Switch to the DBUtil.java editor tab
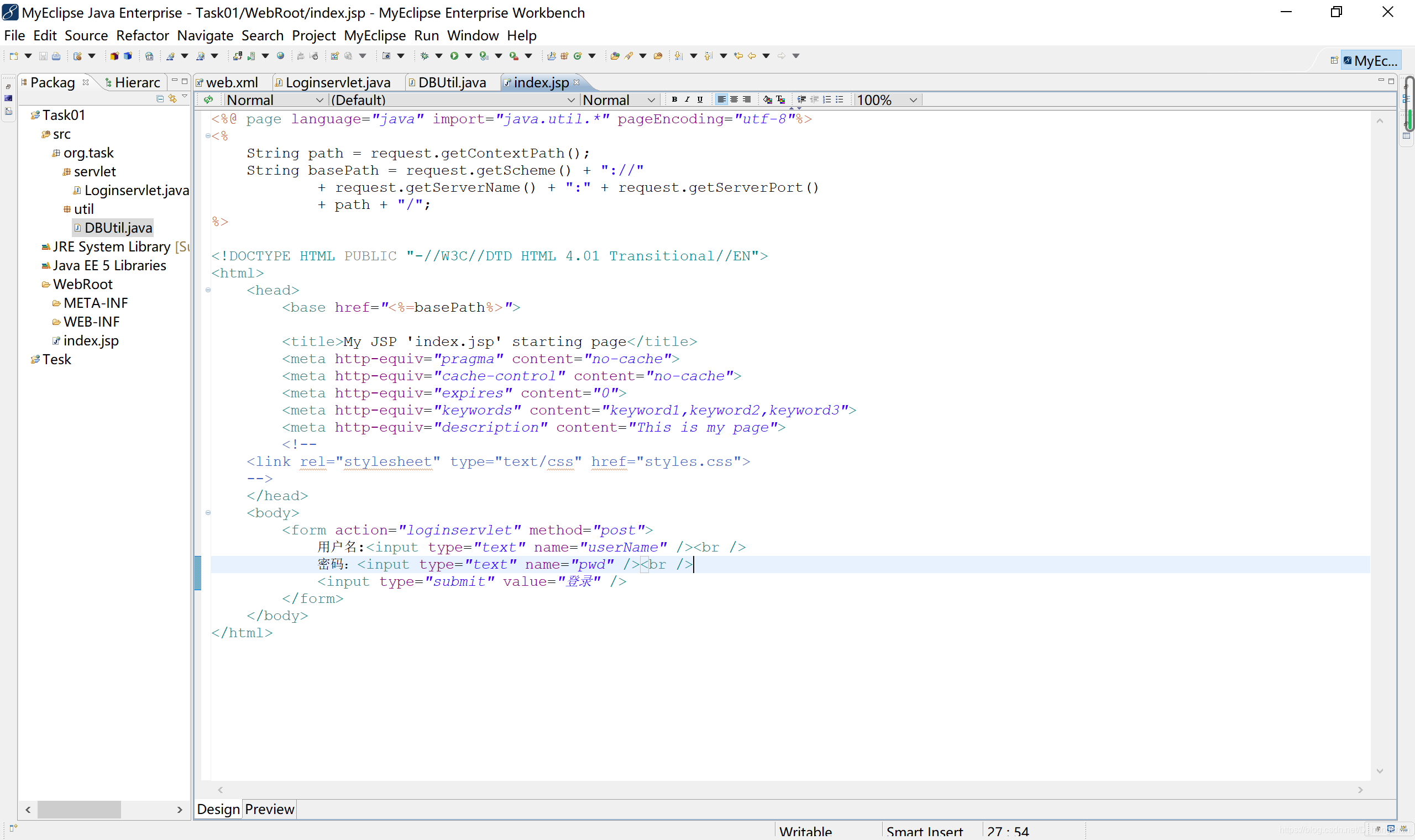1415x840 pixels. pos(452,83)
